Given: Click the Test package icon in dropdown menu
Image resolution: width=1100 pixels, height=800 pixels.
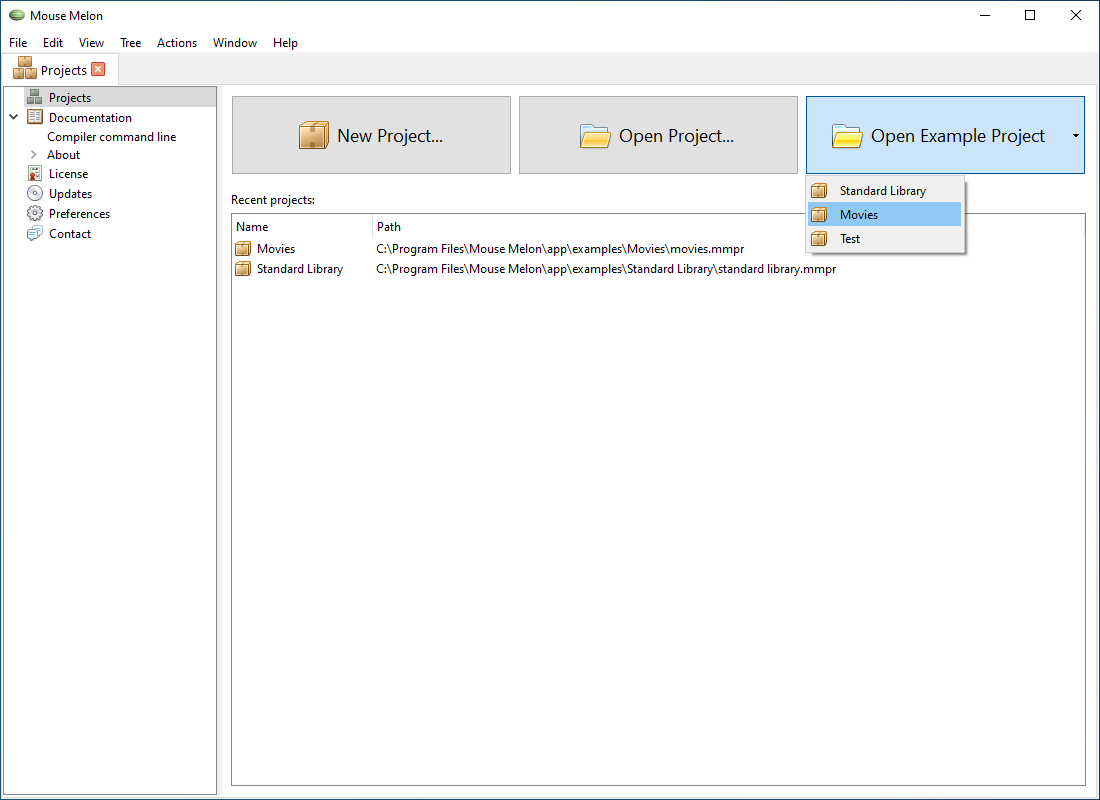Looking at the screenshot, I should (x=819, y=239).
